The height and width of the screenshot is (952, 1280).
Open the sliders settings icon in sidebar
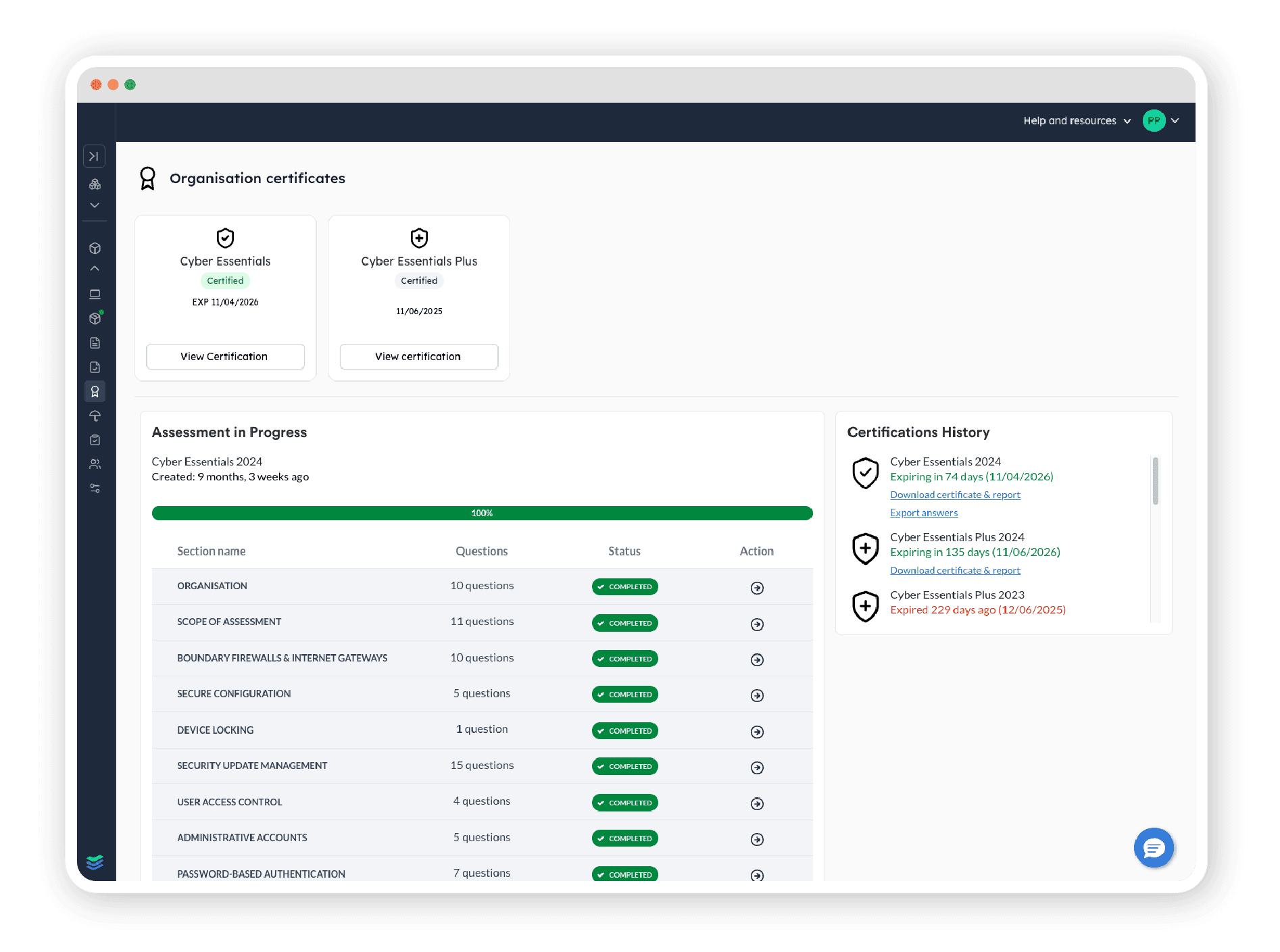(95, 488)
